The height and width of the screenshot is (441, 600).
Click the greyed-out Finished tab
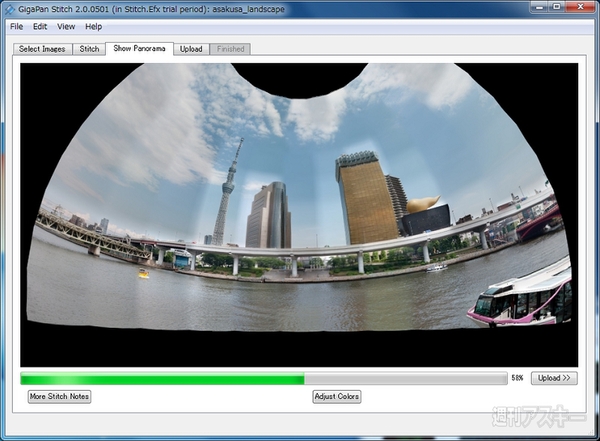point(230,49)
